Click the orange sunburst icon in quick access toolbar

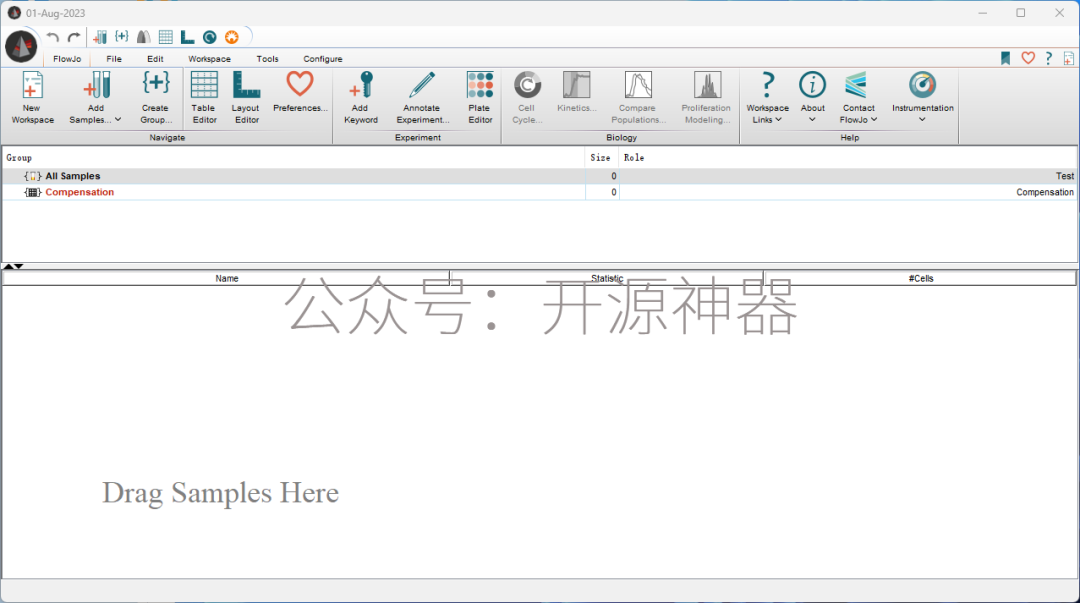(x=231, y=37)
